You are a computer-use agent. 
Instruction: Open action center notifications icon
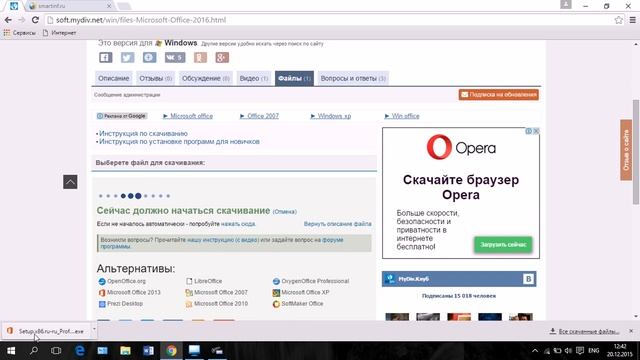click(580, 351)
